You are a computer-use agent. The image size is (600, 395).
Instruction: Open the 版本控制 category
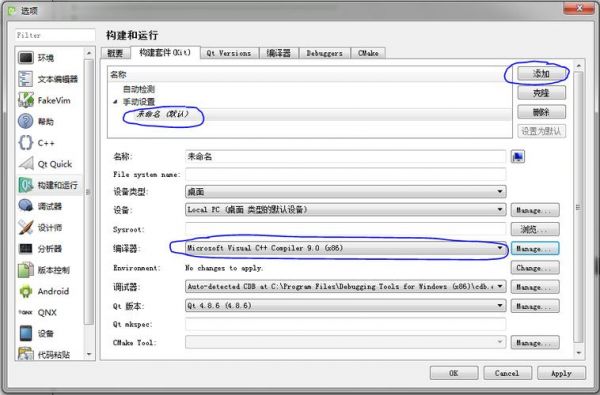[48, 270]
